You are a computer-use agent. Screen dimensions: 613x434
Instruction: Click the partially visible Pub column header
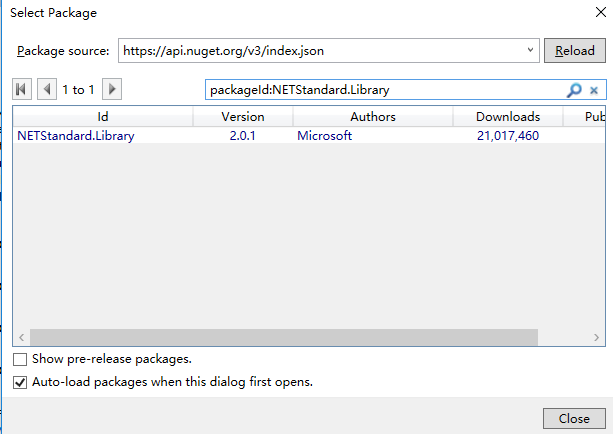584,117
